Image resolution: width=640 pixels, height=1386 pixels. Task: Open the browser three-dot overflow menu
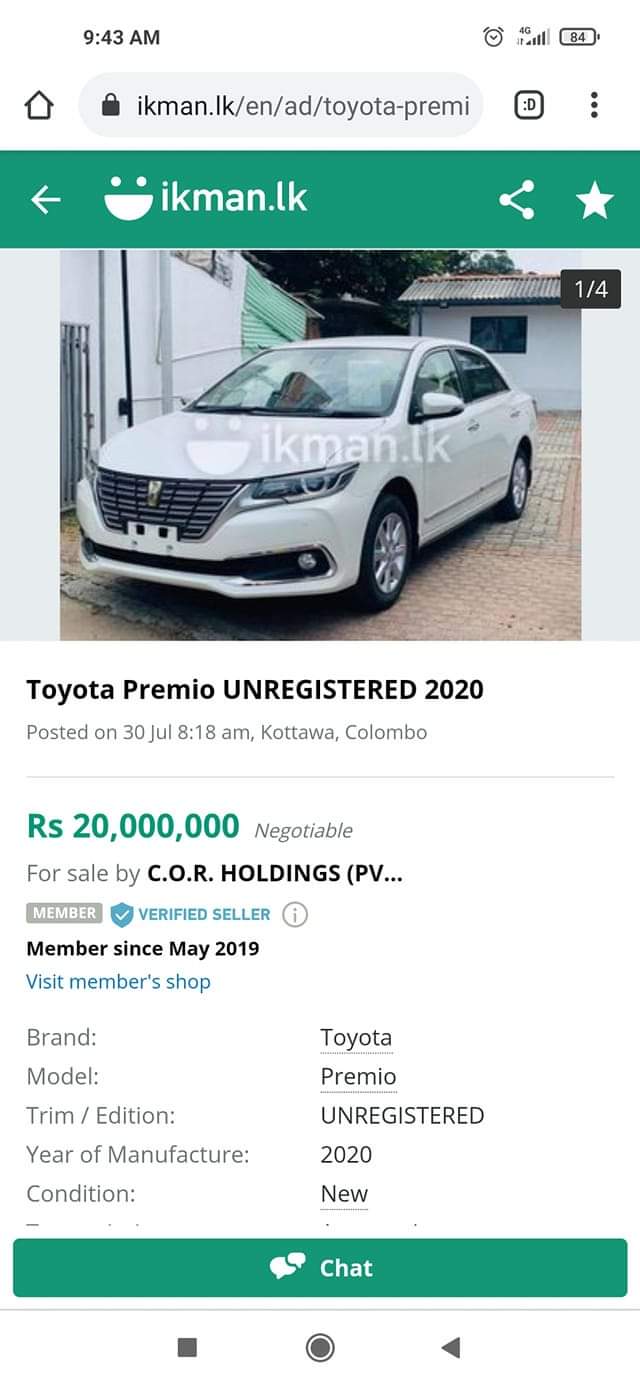click(594, 105)
